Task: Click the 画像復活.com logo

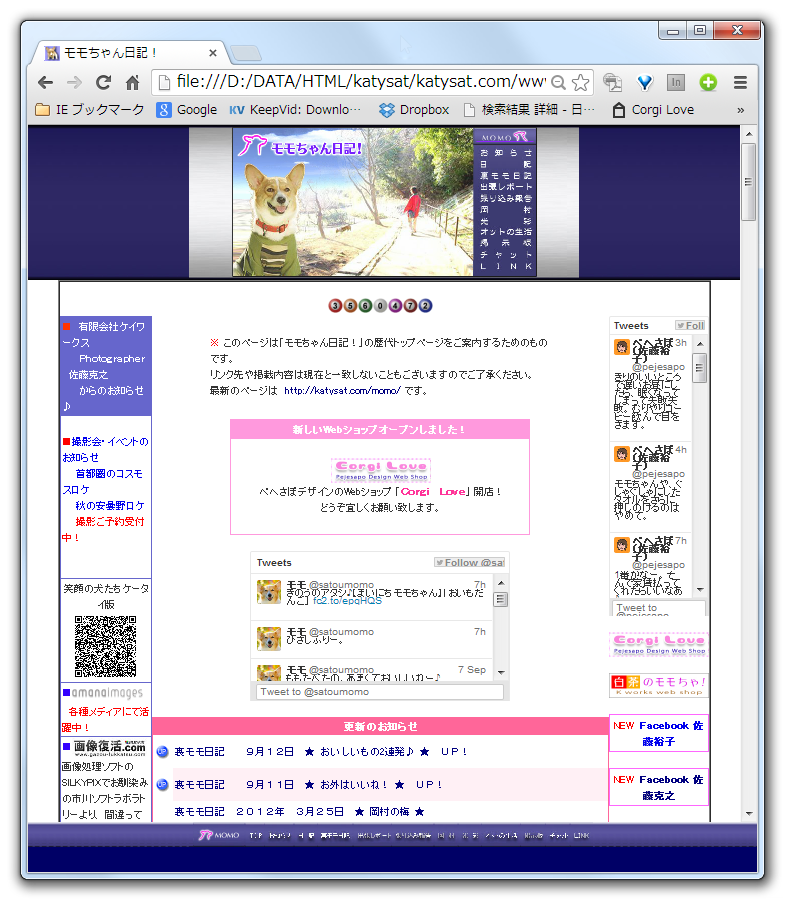Action: 110,747
